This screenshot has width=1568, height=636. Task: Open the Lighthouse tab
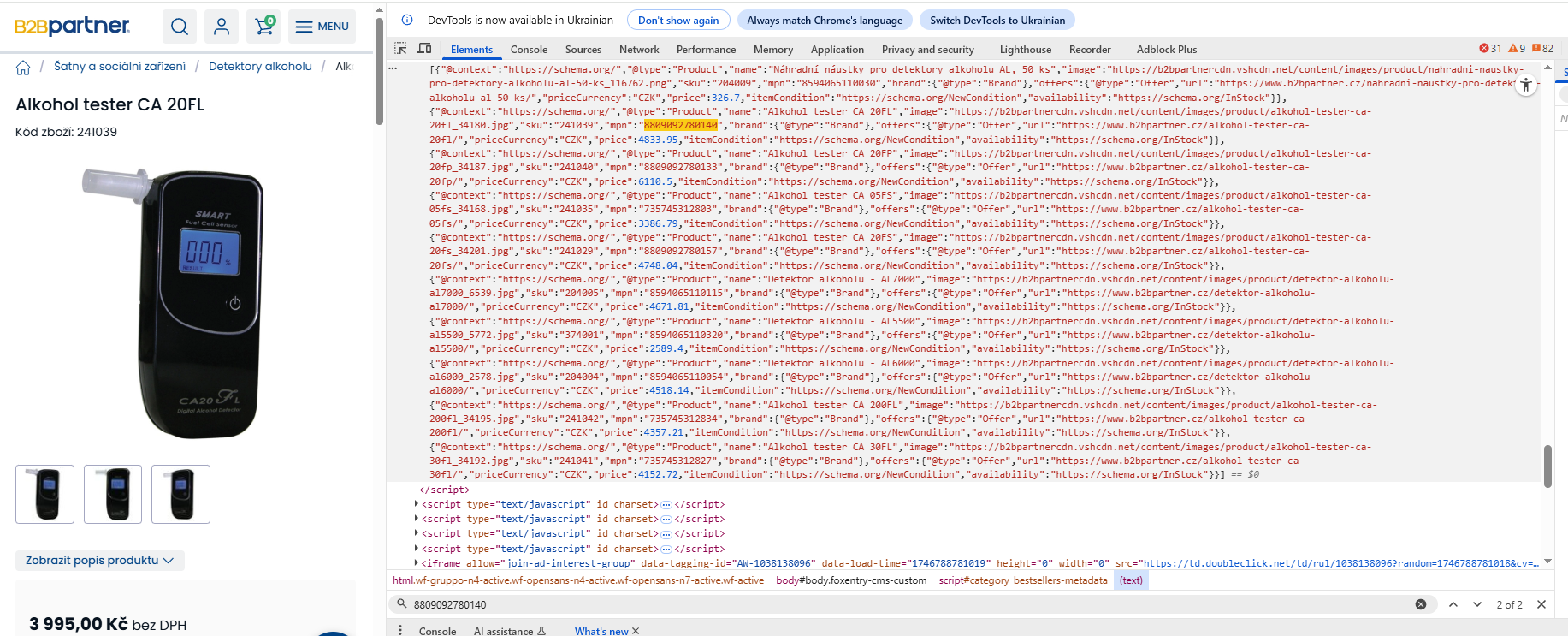[x=1026, y=50]
